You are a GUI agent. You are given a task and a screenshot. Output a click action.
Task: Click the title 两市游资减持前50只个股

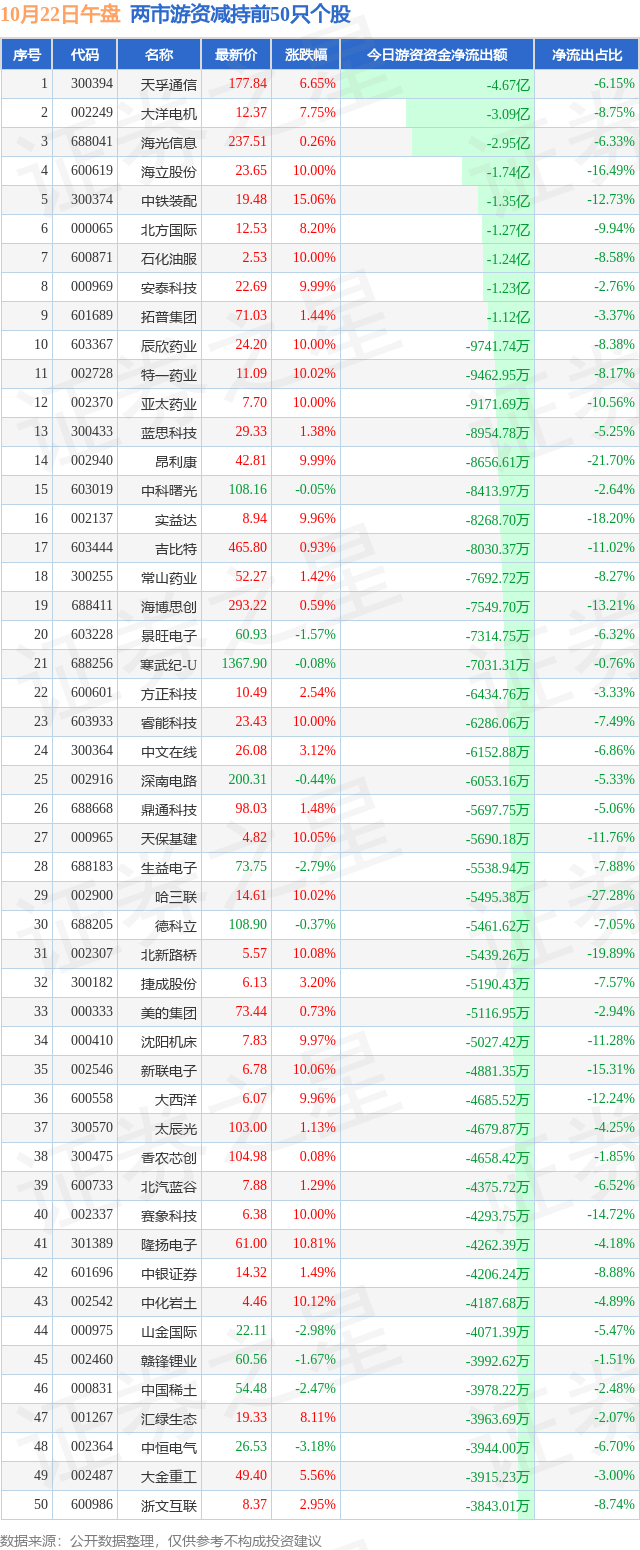click(x=240, y=15)
